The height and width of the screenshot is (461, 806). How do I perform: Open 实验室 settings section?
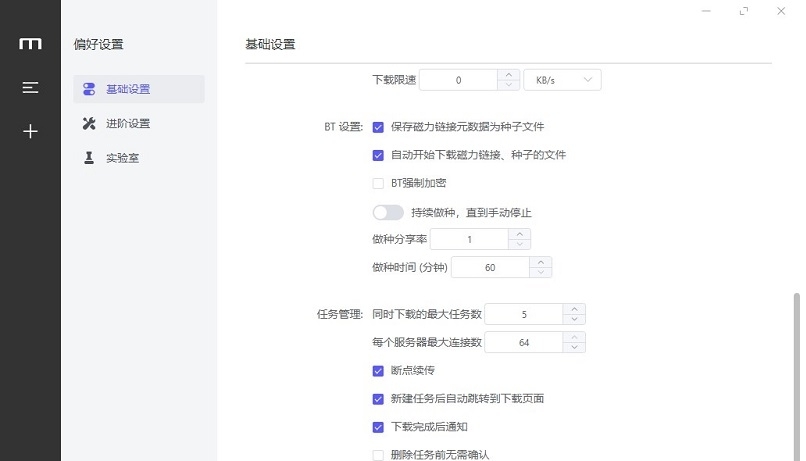[x=122, y=157]
